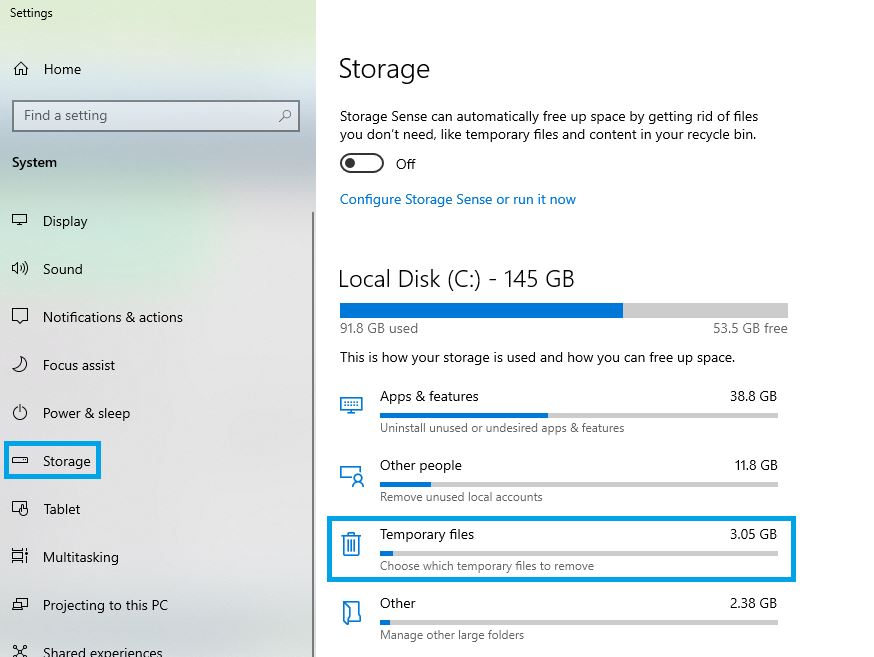Open the Other large folders category
This screenshot has width=874, height=657.
pyautogui.click(x=561, y=618)
